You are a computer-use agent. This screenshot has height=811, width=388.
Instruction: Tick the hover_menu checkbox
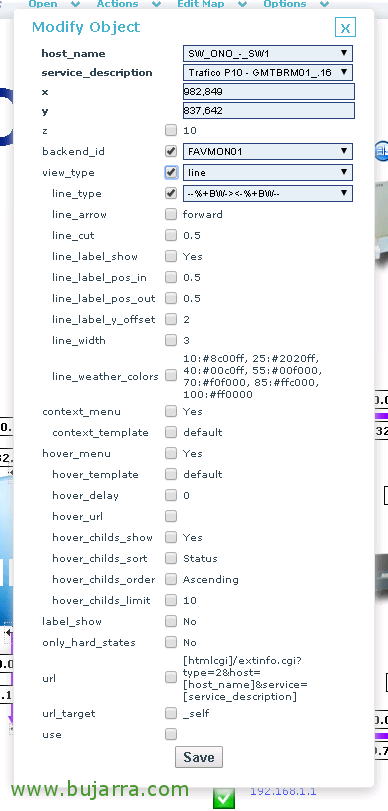(171, 453)
